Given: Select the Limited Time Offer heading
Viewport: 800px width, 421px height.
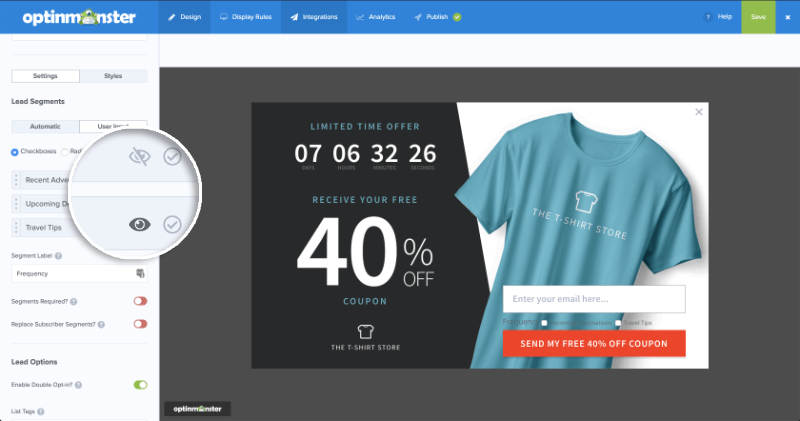Looking at the screenshot, I should click(365, 127).
